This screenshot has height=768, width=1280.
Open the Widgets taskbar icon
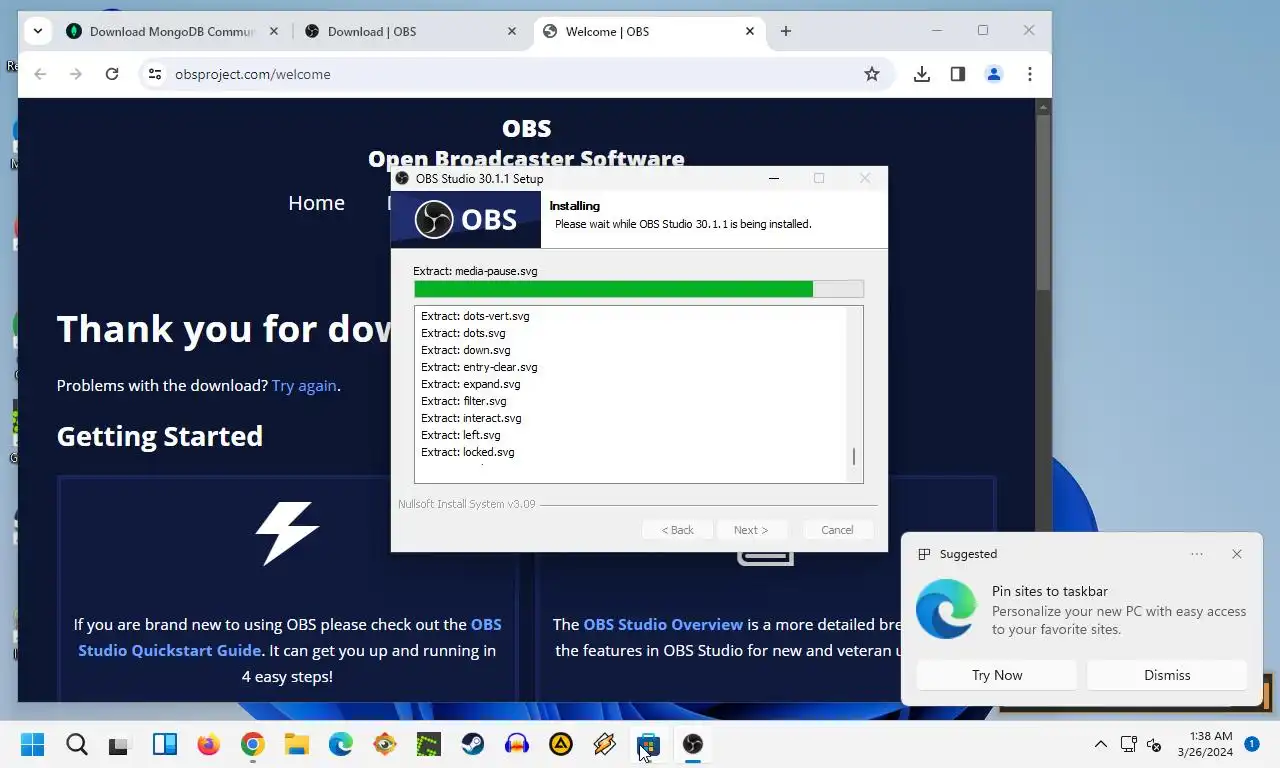[x=165, y=744]
